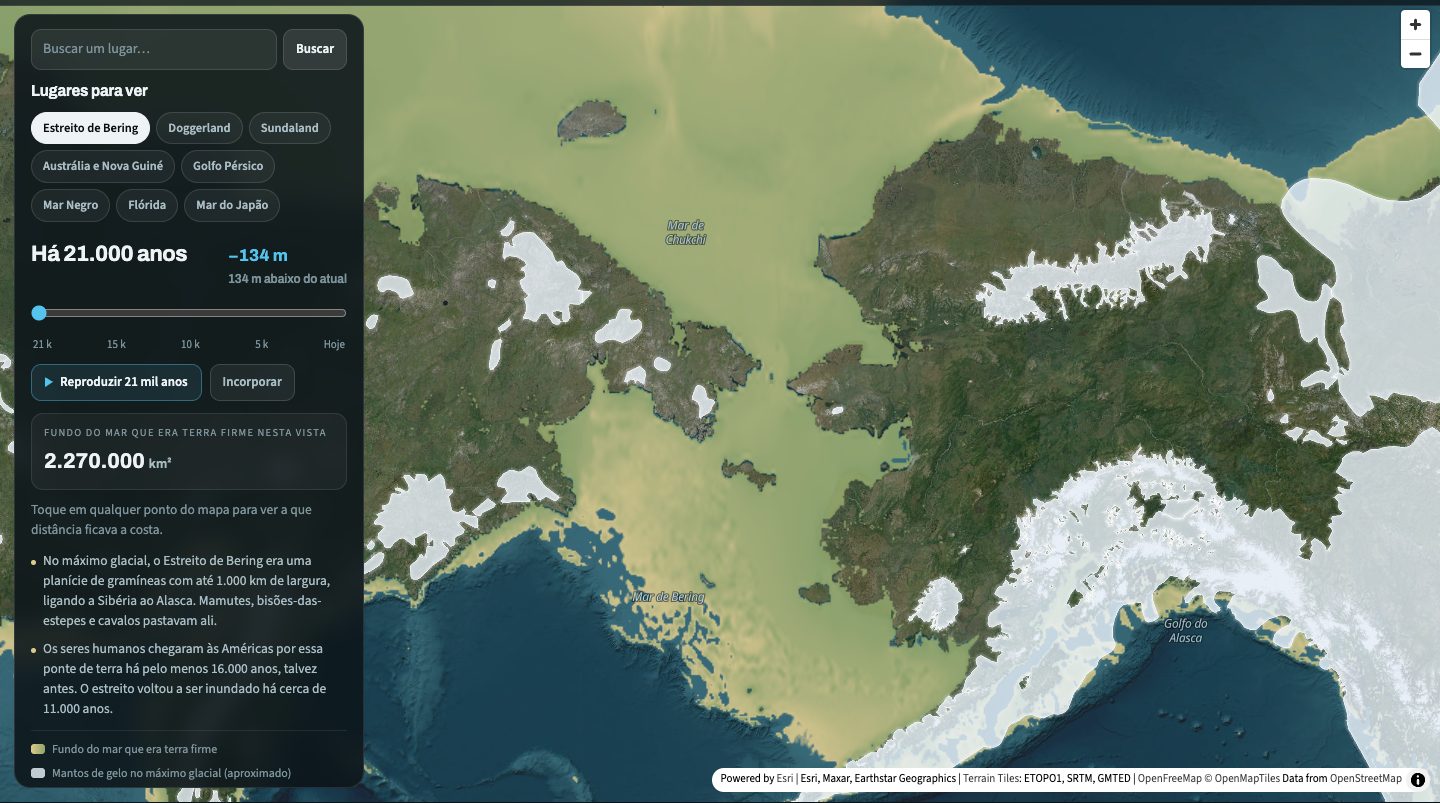Click the 'Mar de Chukchi' map label
Viewport: 1440px width, 803px height.
686,233
